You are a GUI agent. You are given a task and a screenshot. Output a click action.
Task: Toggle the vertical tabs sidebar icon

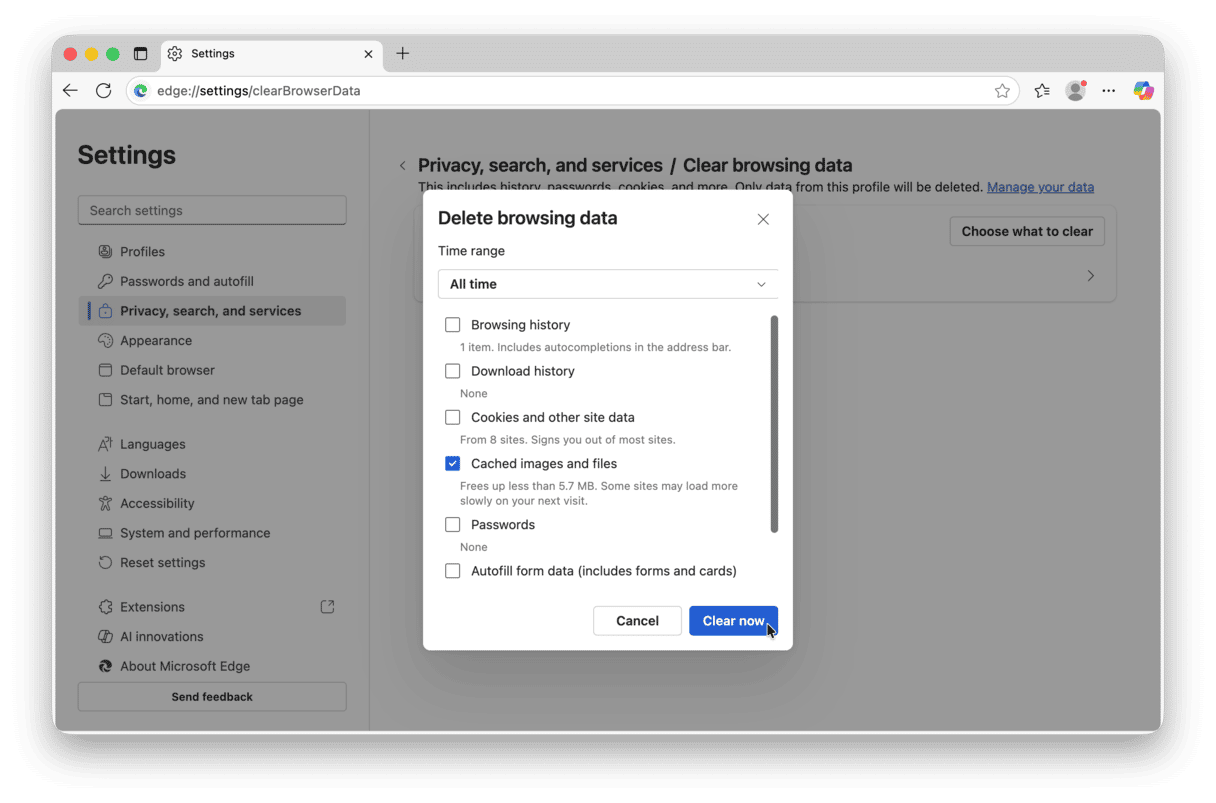coord(141,54)
